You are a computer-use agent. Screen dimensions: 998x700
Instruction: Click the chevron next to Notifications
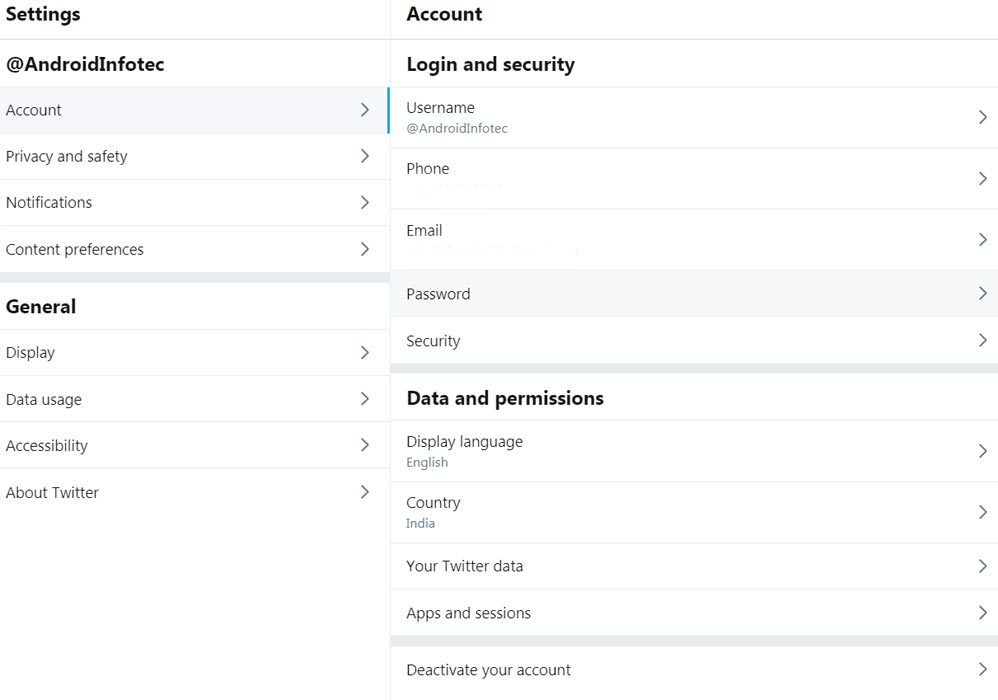click(x=365, y=202)
